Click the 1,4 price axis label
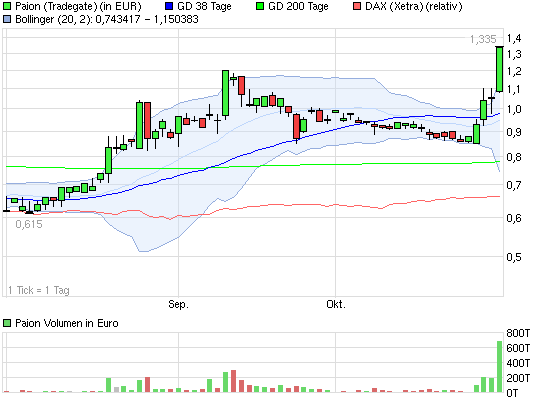 pyautogui.click(x=514, y=38)
